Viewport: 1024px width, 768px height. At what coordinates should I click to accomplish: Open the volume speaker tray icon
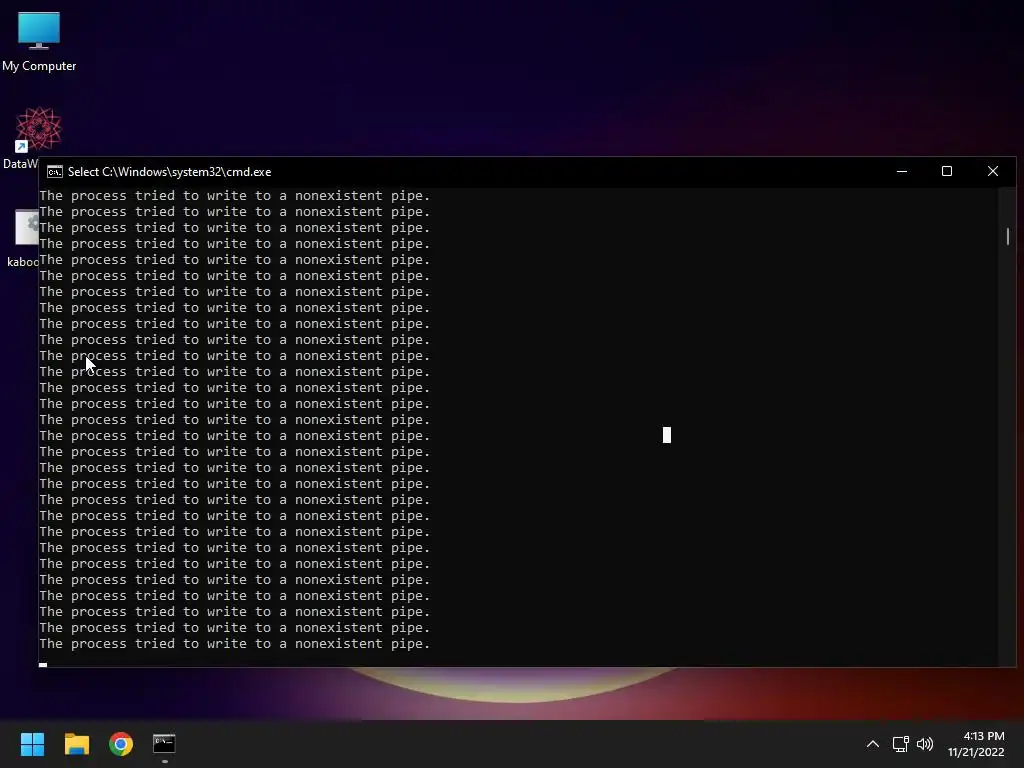[x=925, y=744]
